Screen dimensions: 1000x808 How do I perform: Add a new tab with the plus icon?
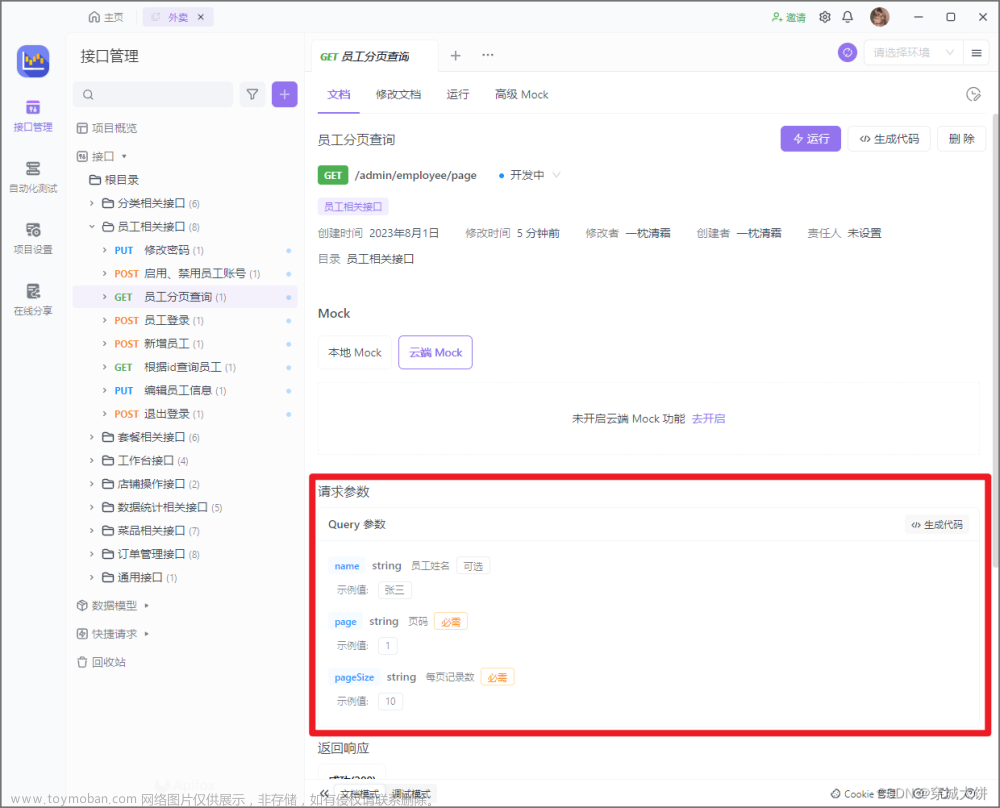(x=455, y=55)
